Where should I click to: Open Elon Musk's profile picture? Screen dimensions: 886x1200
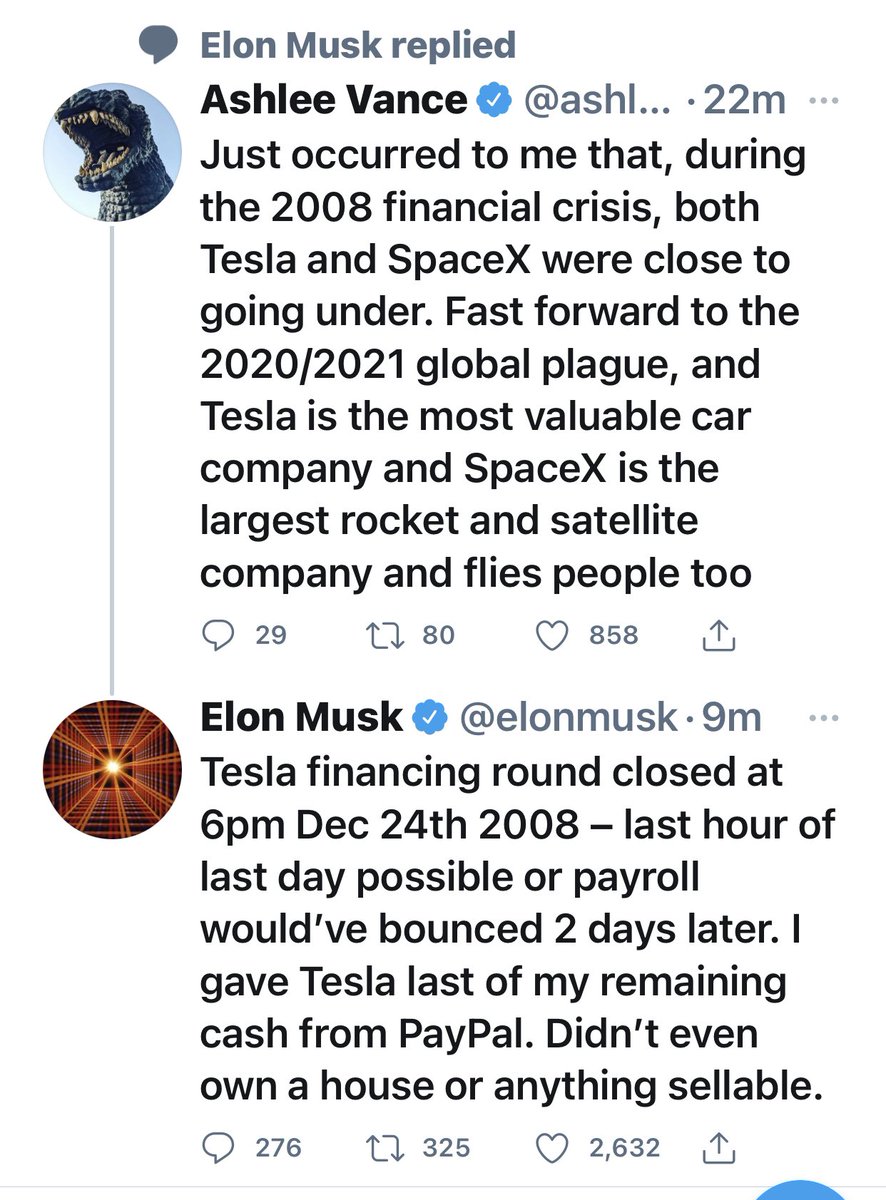[113, 768]
